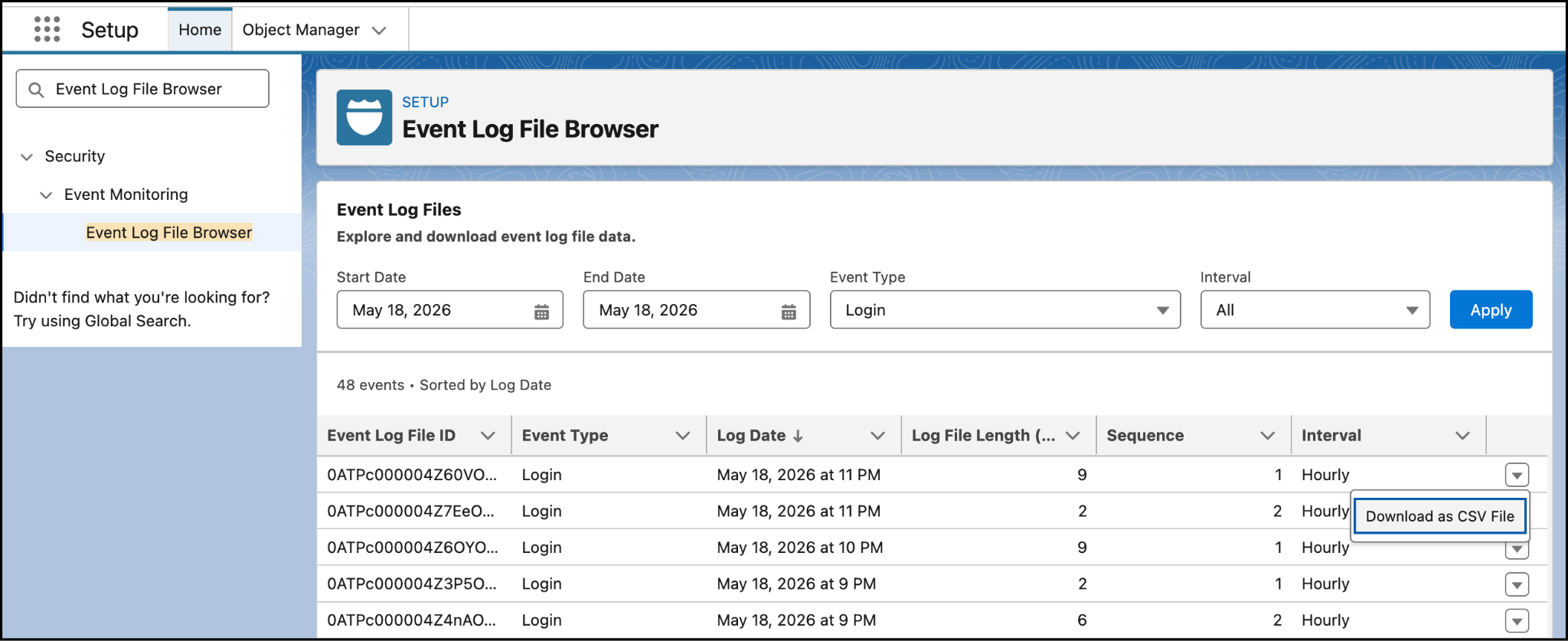Click file ID 0ATPc000004Z6OYO... cell
Viewport: 1568px width, 641px height.
click(x=413, y=548)
